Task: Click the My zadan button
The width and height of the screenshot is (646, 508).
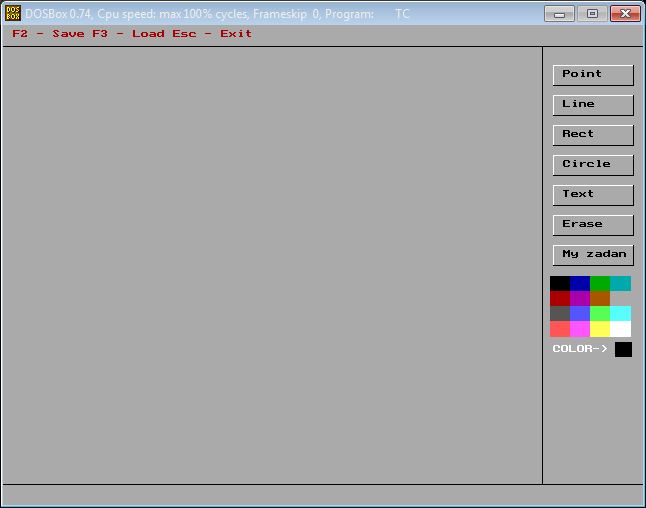Action: (x=593, y=255)
